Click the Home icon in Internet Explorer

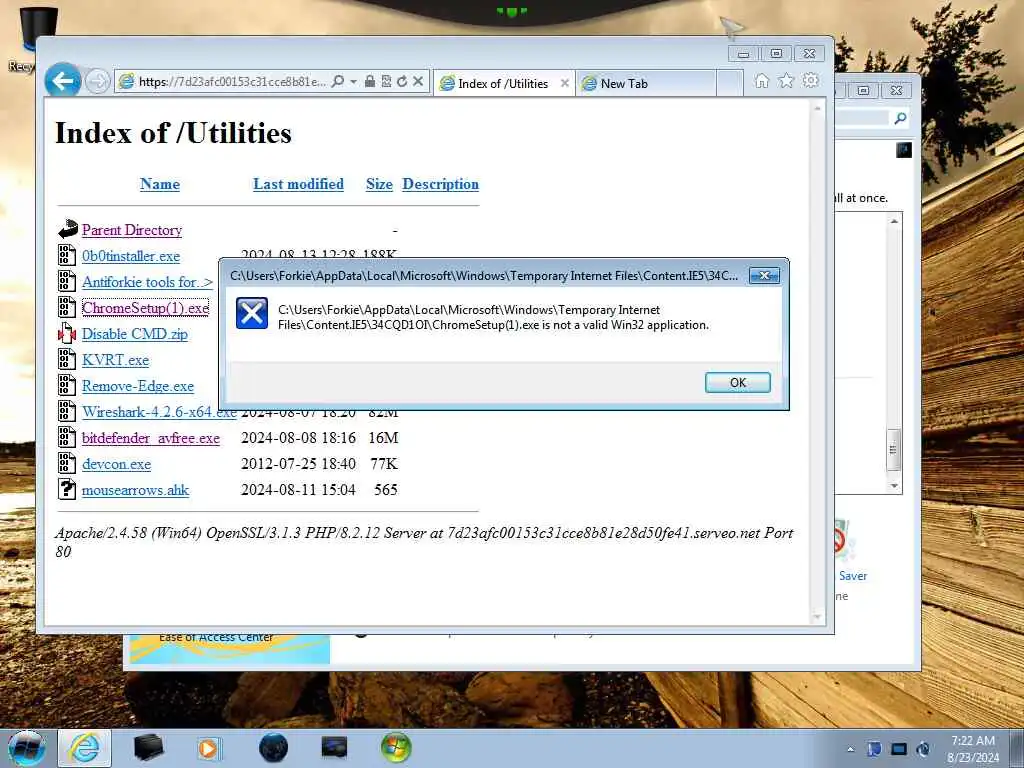[761, 81]
